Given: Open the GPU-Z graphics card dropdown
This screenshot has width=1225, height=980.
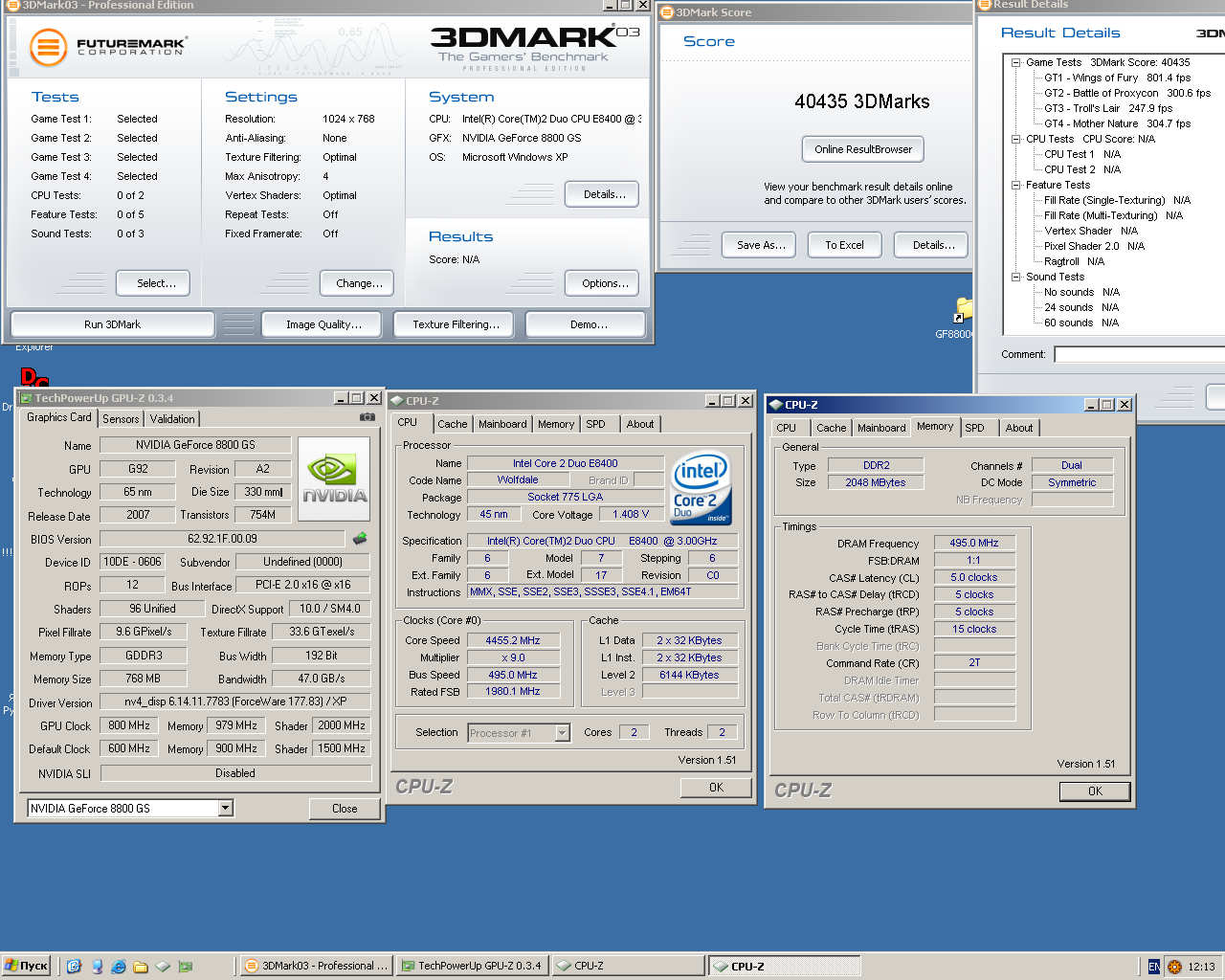Looking at the screenshot, I should (x=225, y=808).
